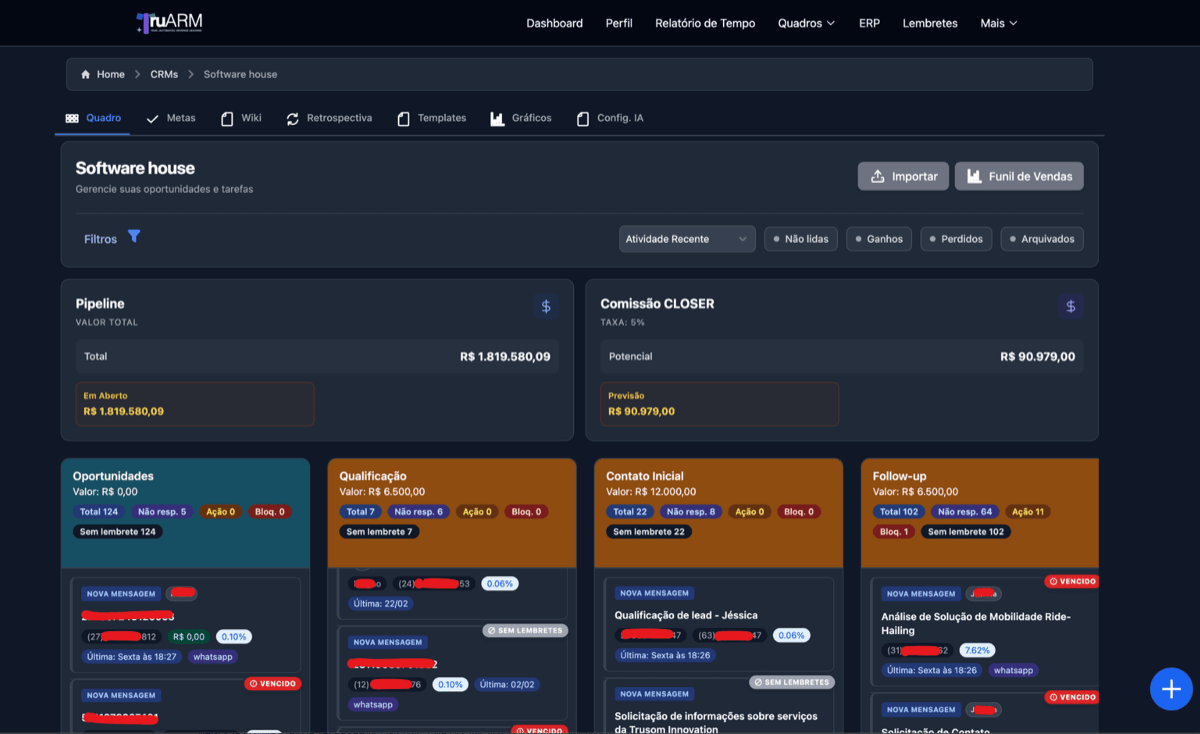Viewport: 1200px width, 734px height.
Task: Click the Wiki document icon
Action: [228, 118]
